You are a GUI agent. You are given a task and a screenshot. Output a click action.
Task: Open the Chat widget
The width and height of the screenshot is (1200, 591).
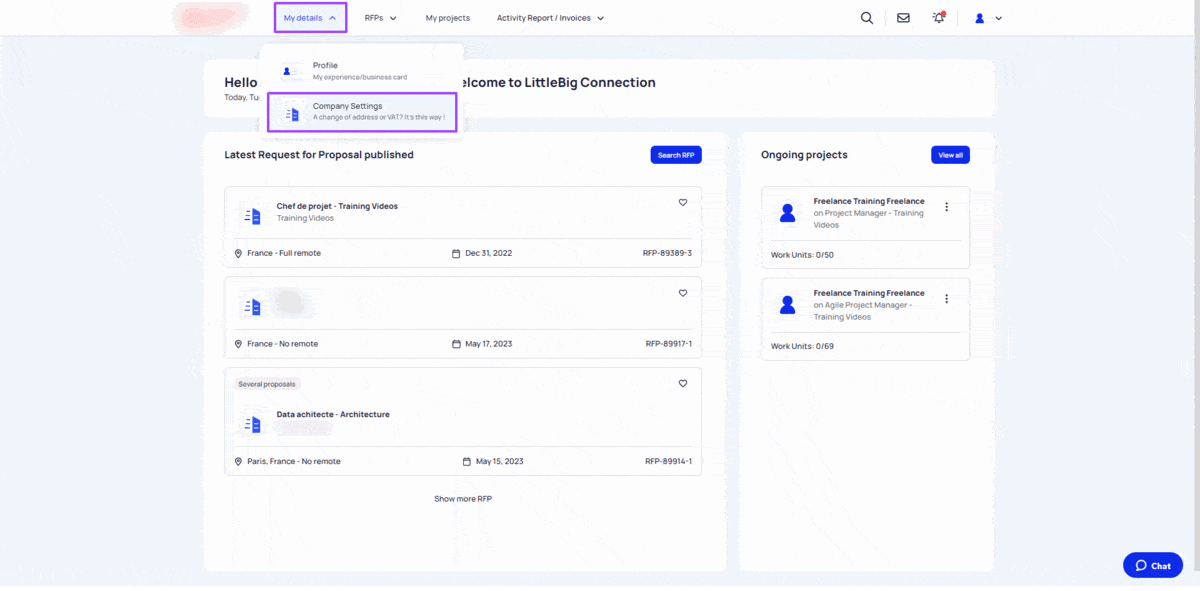1152,565
